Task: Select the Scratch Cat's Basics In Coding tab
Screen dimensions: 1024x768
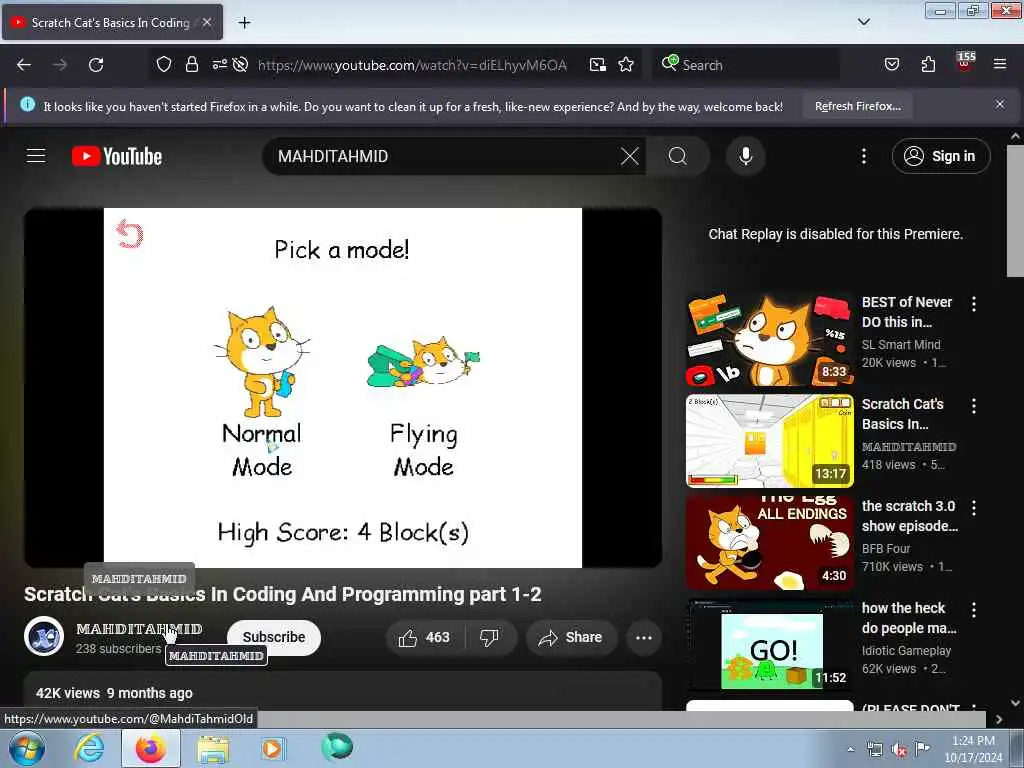Action: tap(111, 22)
